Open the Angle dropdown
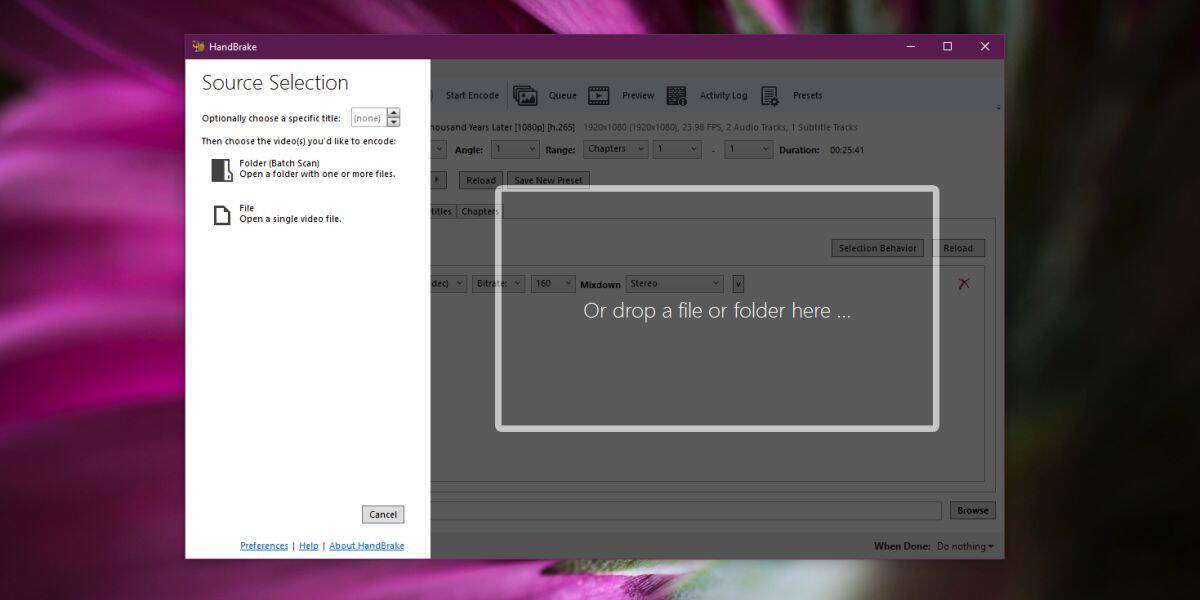Viewport: 1200px width, 600px height. coord(516,149)
